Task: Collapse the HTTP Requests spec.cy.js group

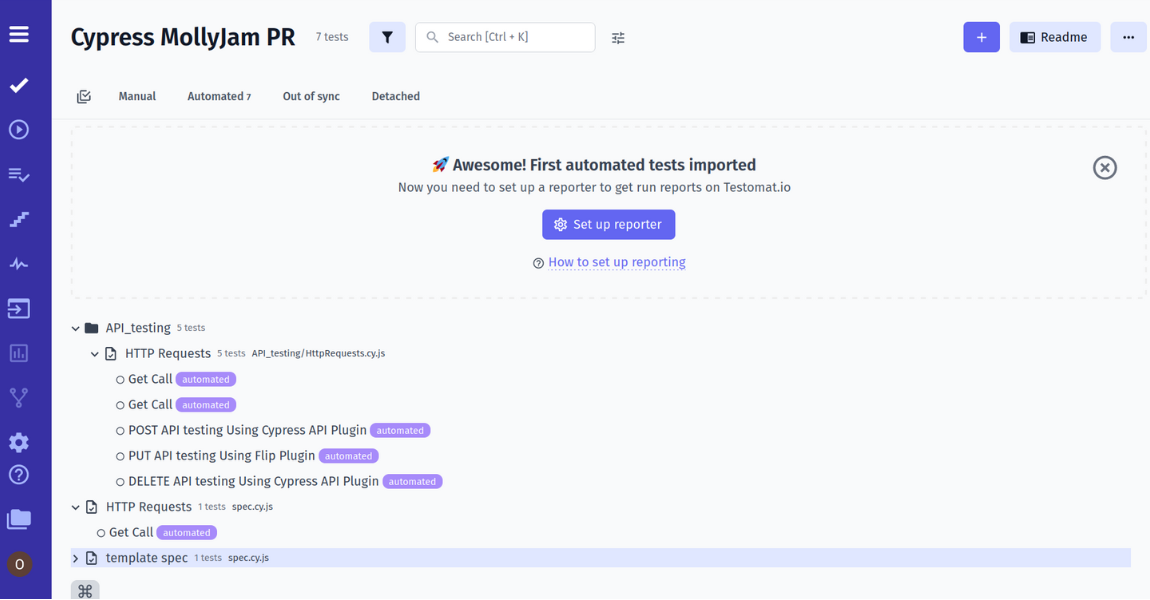Action: click(75, 506)
